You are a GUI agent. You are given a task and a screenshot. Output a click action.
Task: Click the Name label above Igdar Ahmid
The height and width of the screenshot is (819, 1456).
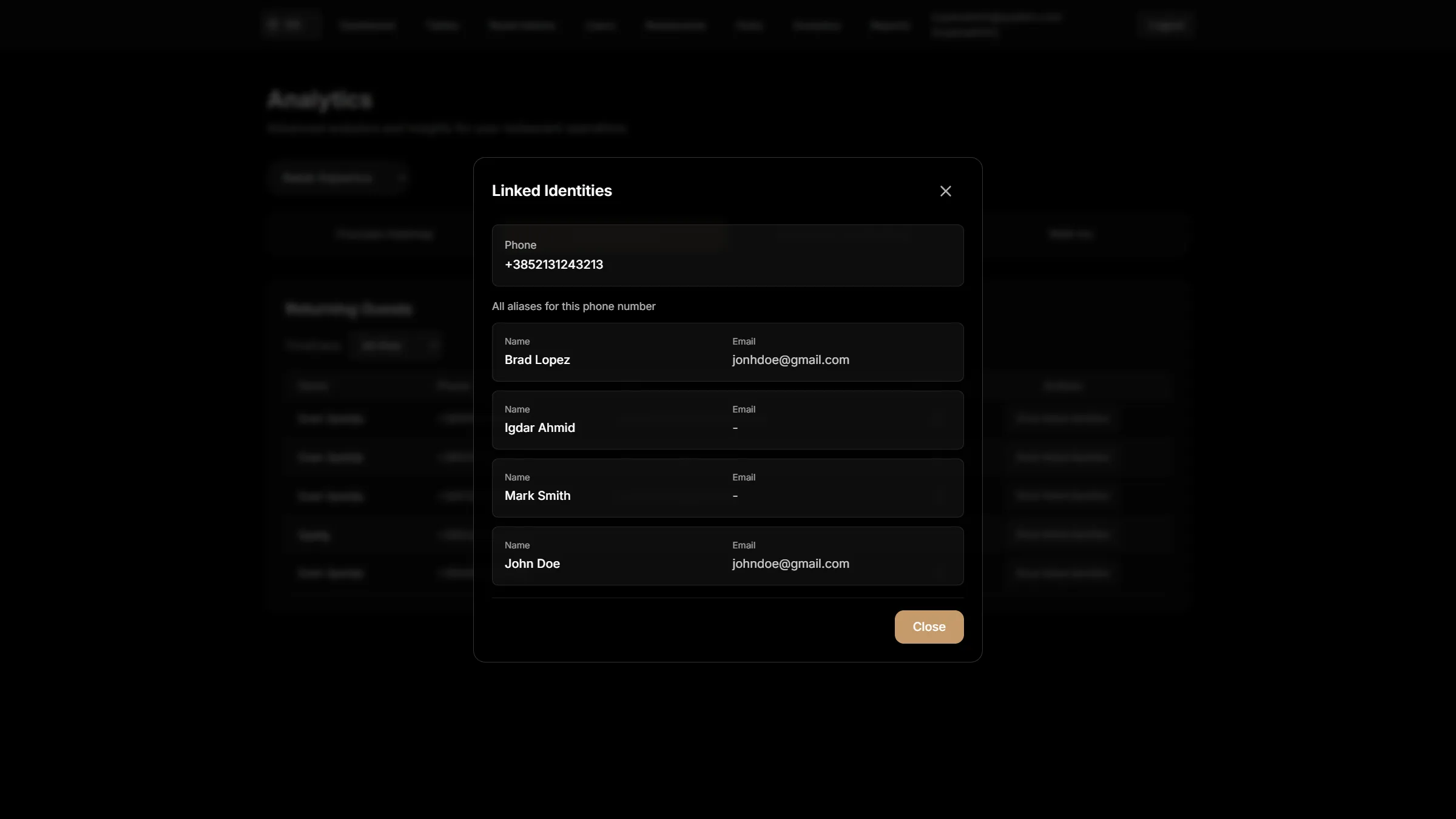[x=517, y=409]
